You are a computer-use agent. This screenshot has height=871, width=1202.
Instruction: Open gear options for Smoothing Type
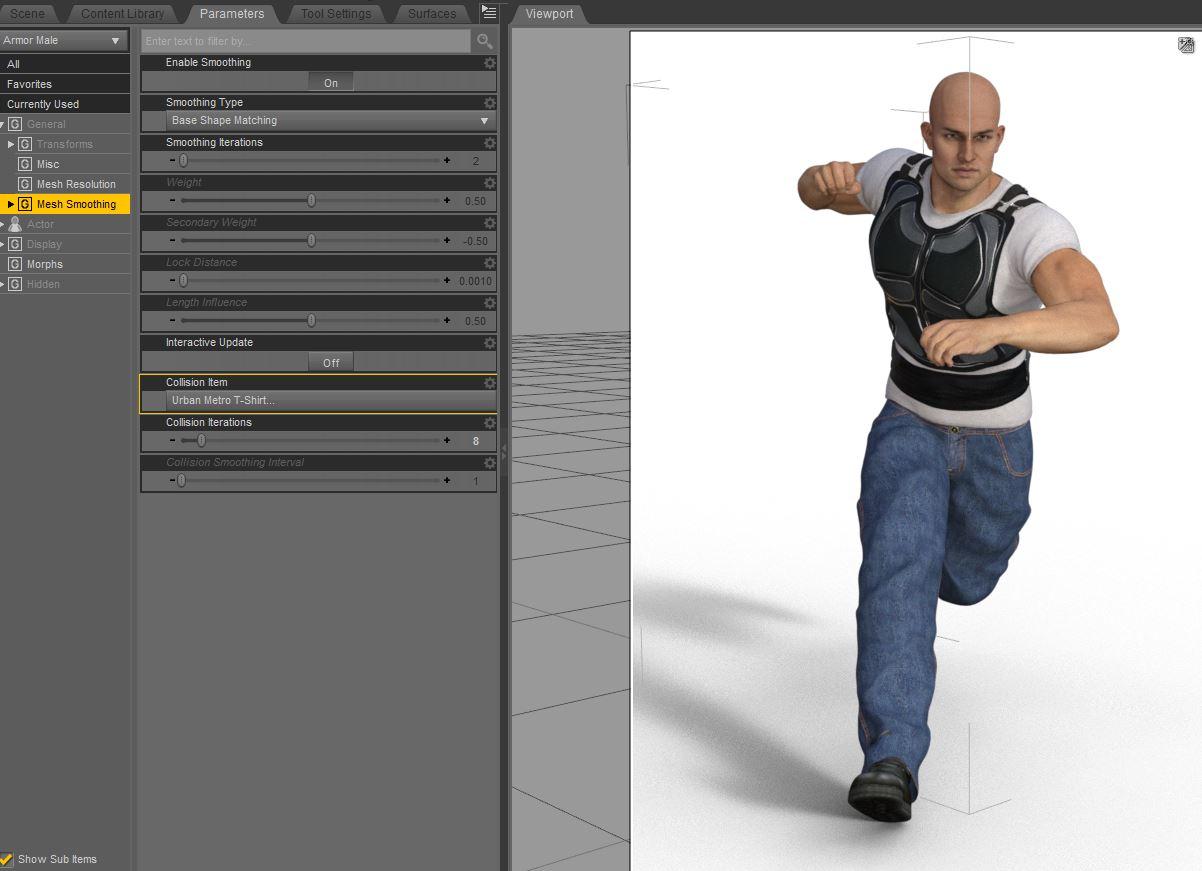(x=490, y=103)
